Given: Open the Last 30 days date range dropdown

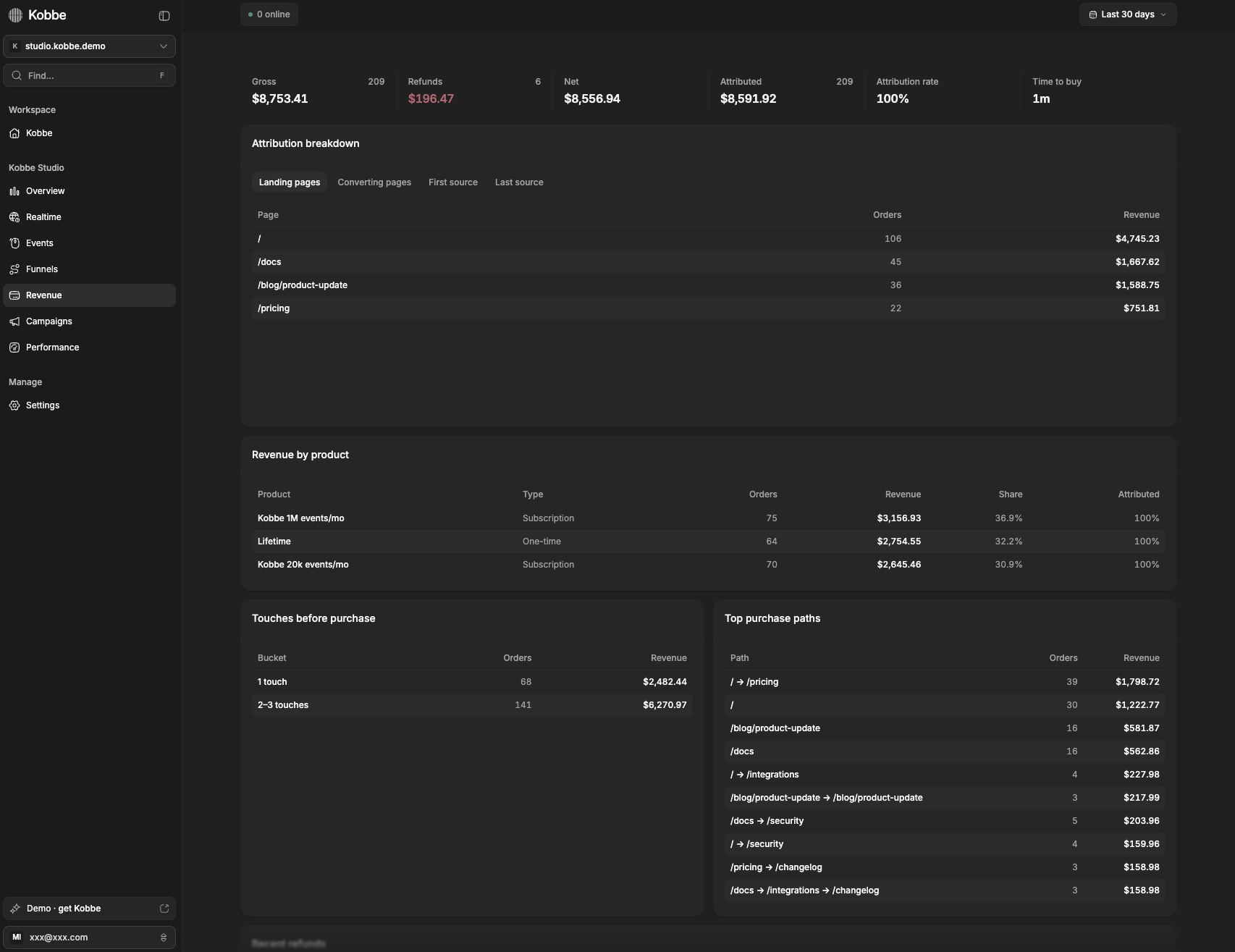Looking at the screenshot, I should [1127, 14].
